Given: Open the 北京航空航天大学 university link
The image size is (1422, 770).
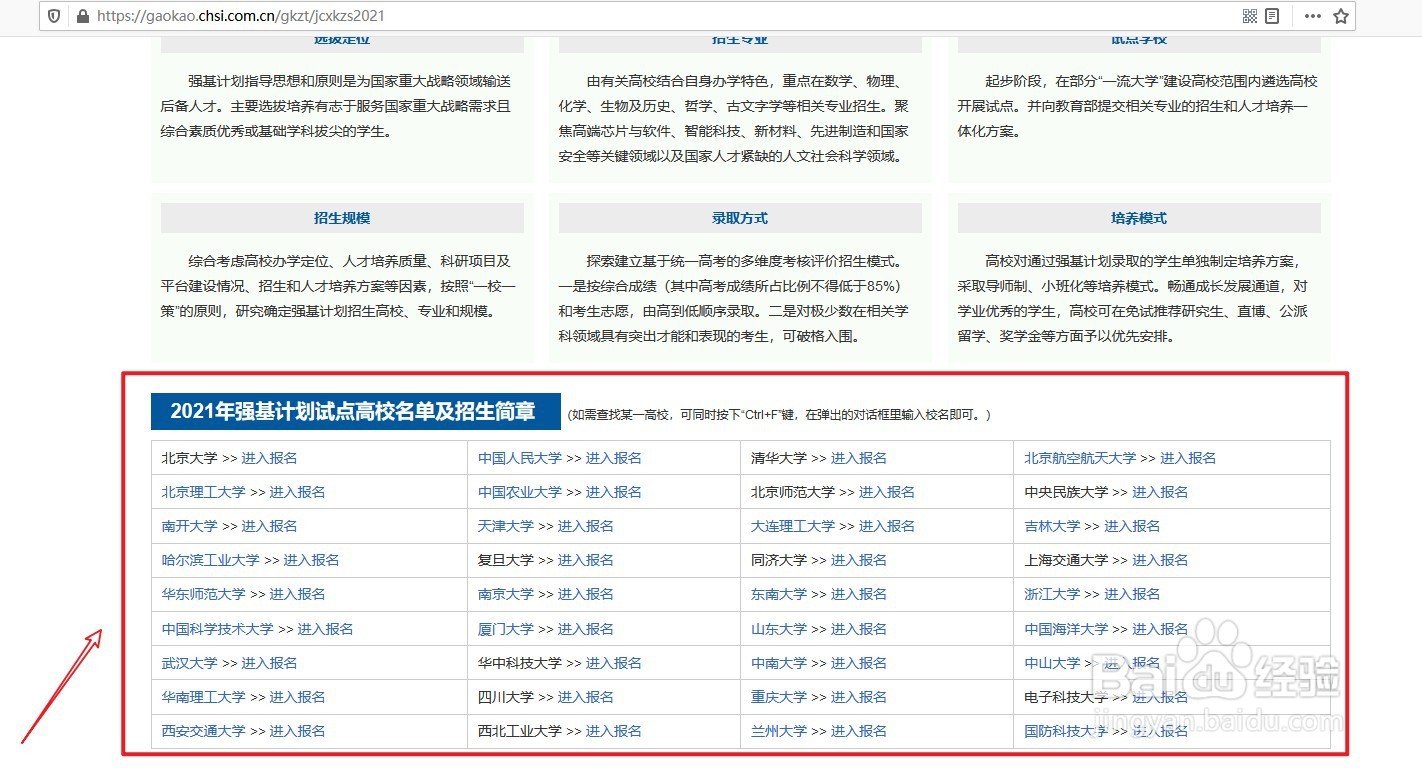Looking at the screenshot, I should pyautogui.click(x=1080, y=458).
